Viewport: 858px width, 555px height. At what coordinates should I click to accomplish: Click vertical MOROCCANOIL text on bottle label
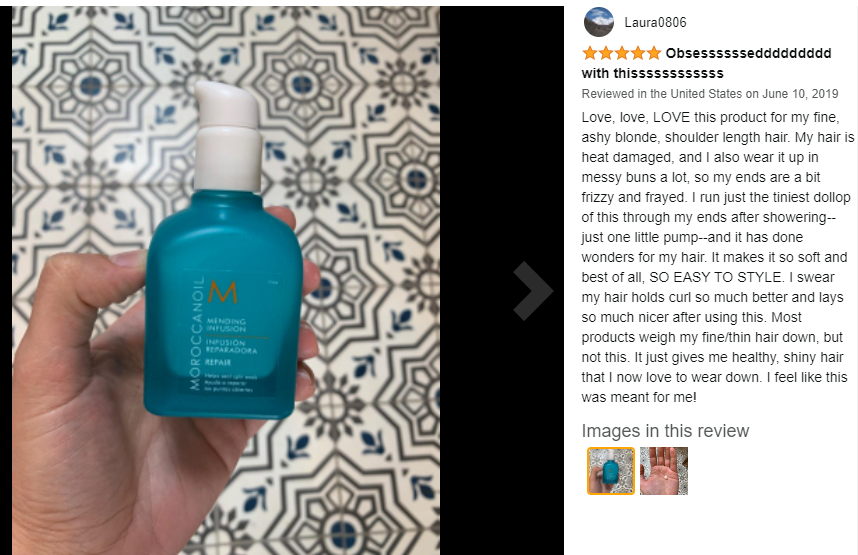tap(195, 333)
